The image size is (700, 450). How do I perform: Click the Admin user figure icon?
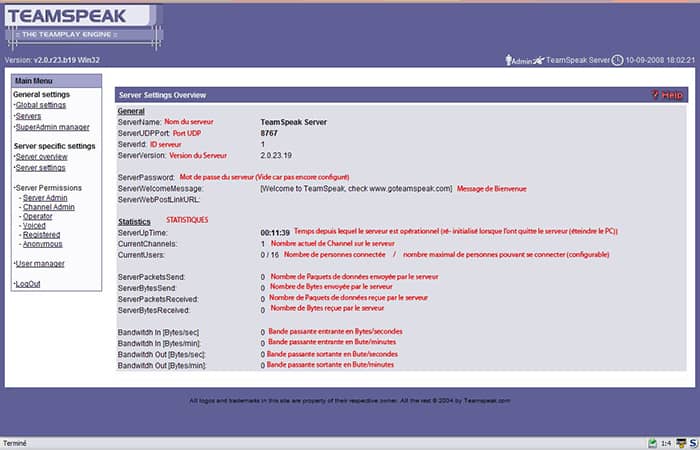pyautogui.click(x=508, y=60)
